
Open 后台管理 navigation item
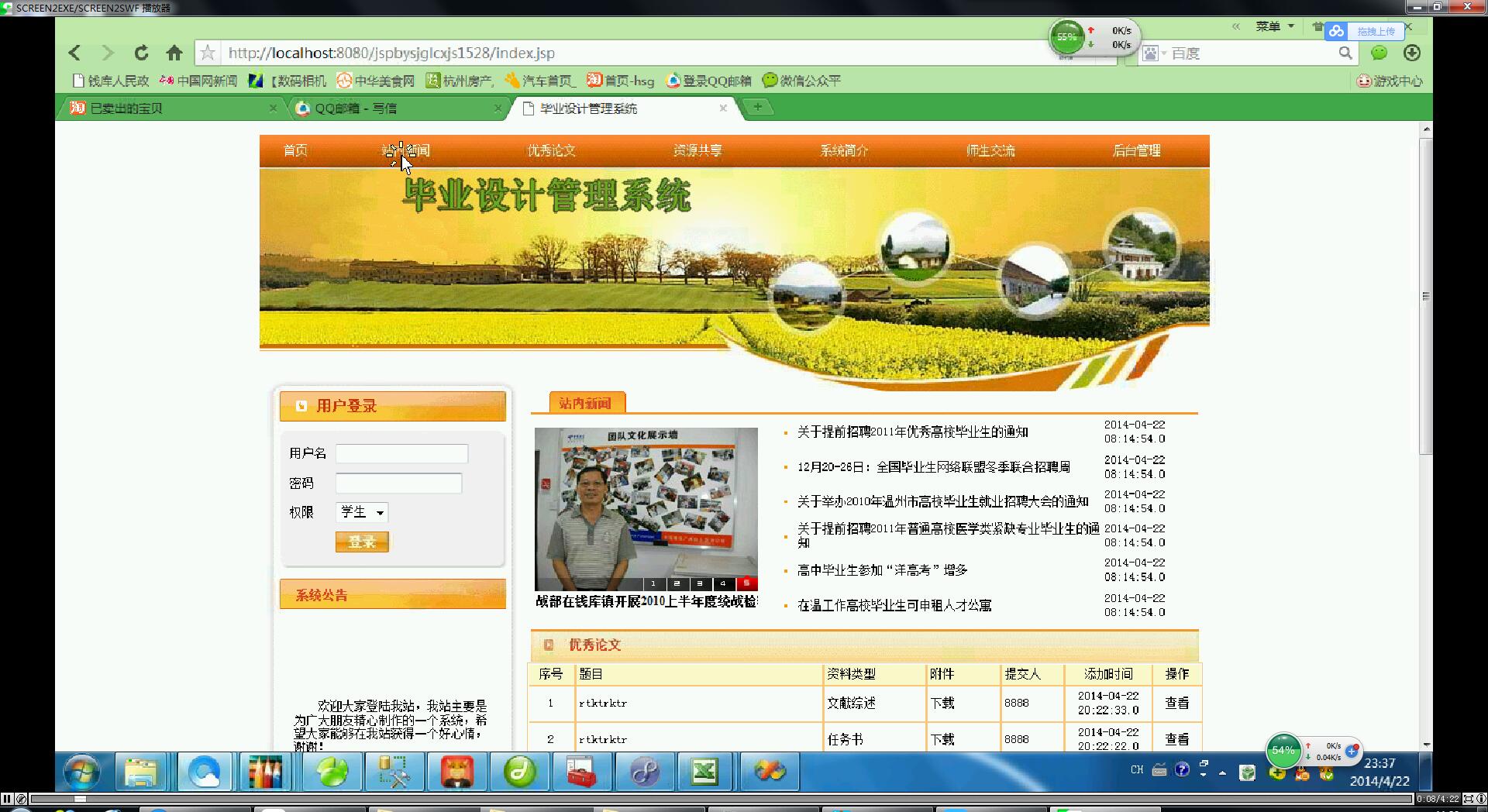(x=1136, y=150)
